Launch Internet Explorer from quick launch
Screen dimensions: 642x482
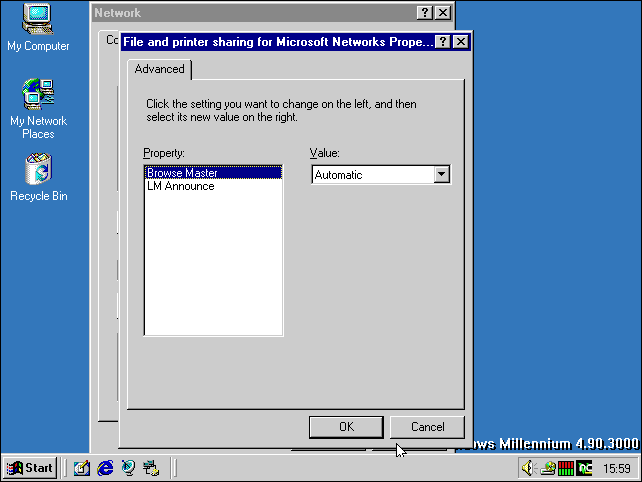(105, 468)
